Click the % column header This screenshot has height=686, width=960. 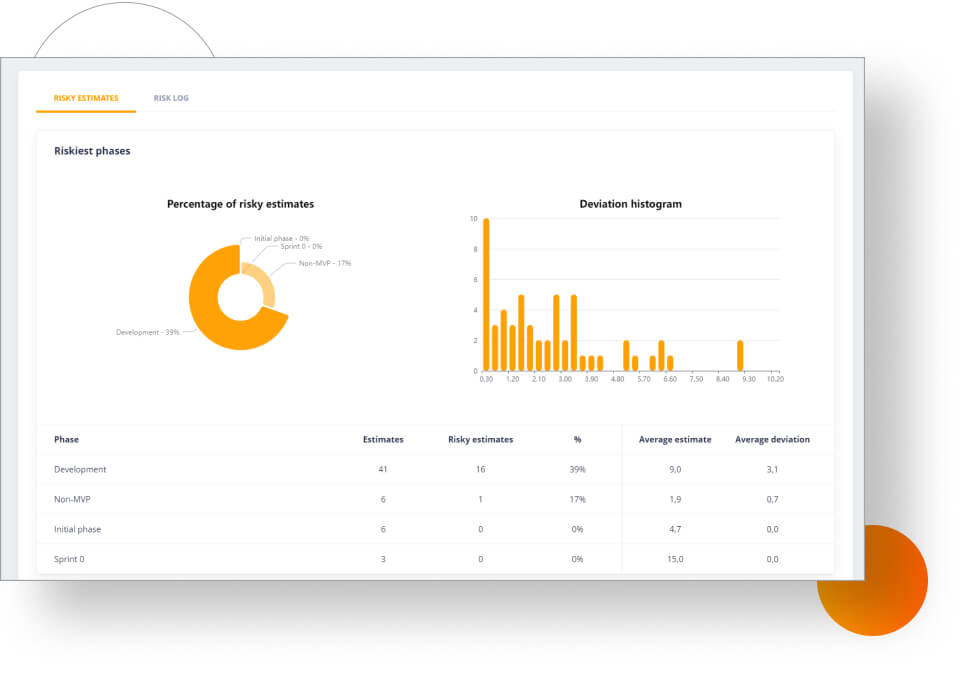577,439
